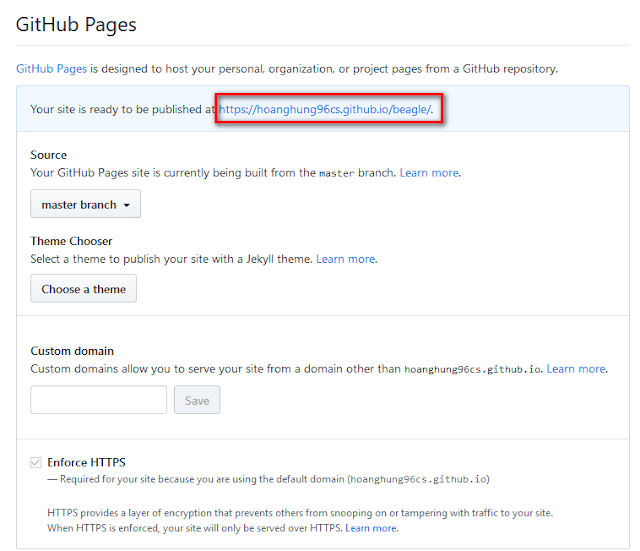Click hoanghung96cs.github.io code text in Custom domain description
This screenshot has height=551, width=640.
click(x=472, y=369)
